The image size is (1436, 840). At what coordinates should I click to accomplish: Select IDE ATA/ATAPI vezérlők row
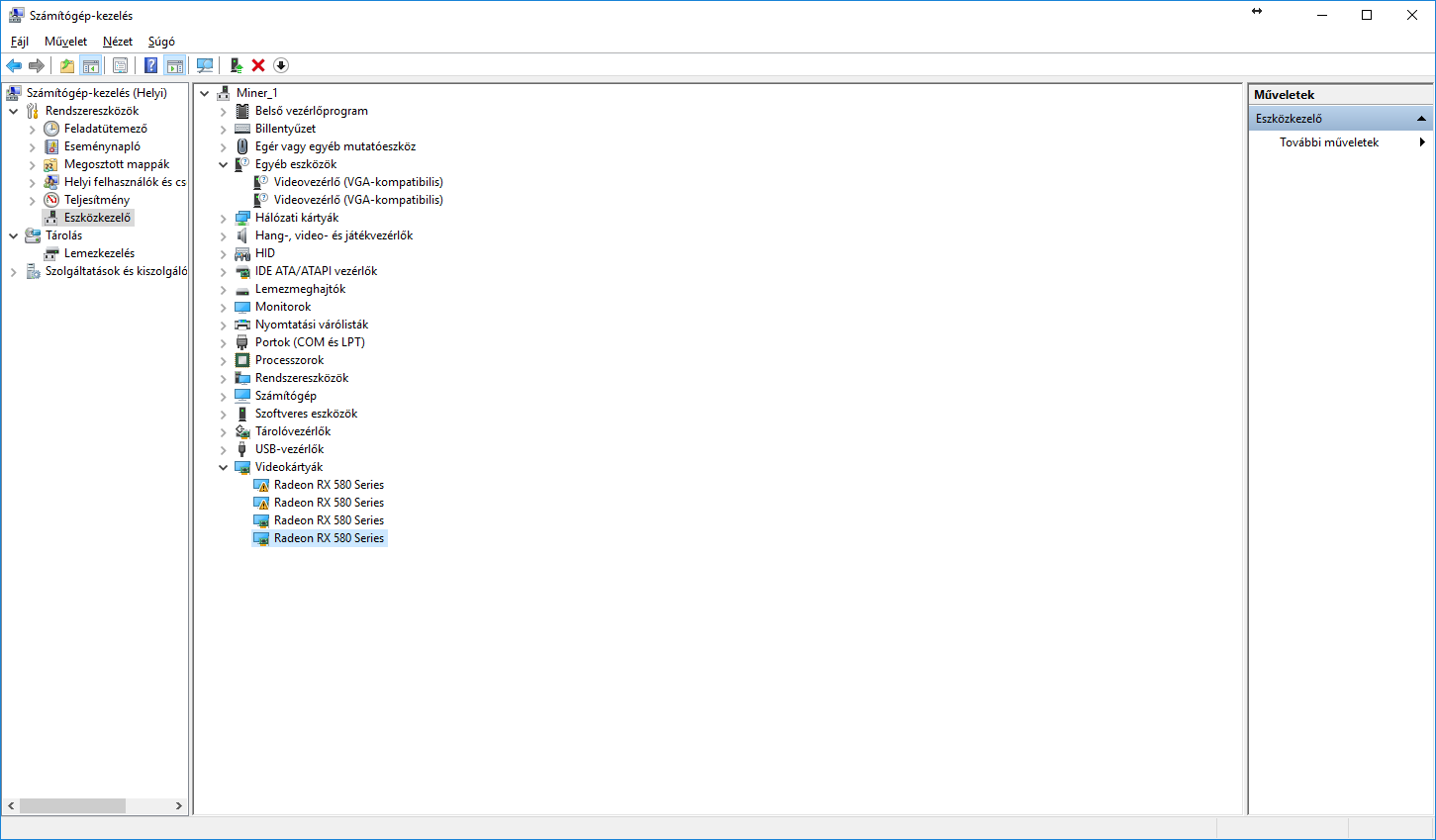[x=316, y=271]
